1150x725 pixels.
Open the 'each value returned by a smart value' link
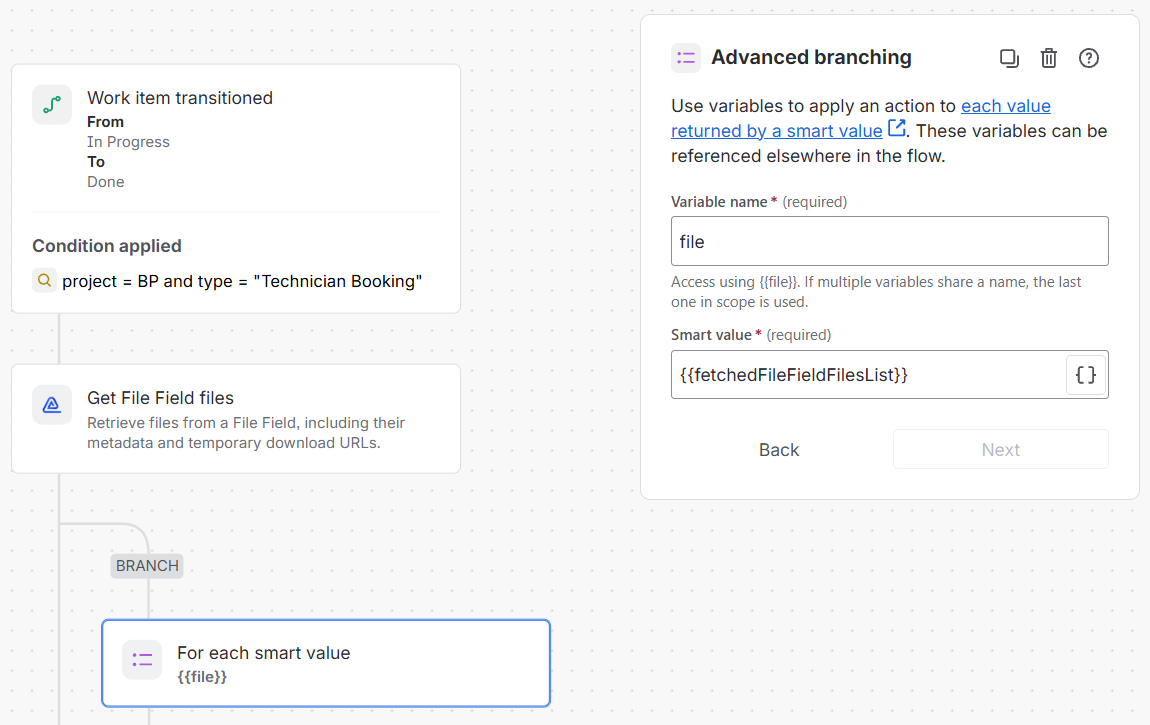click(861, 118)
